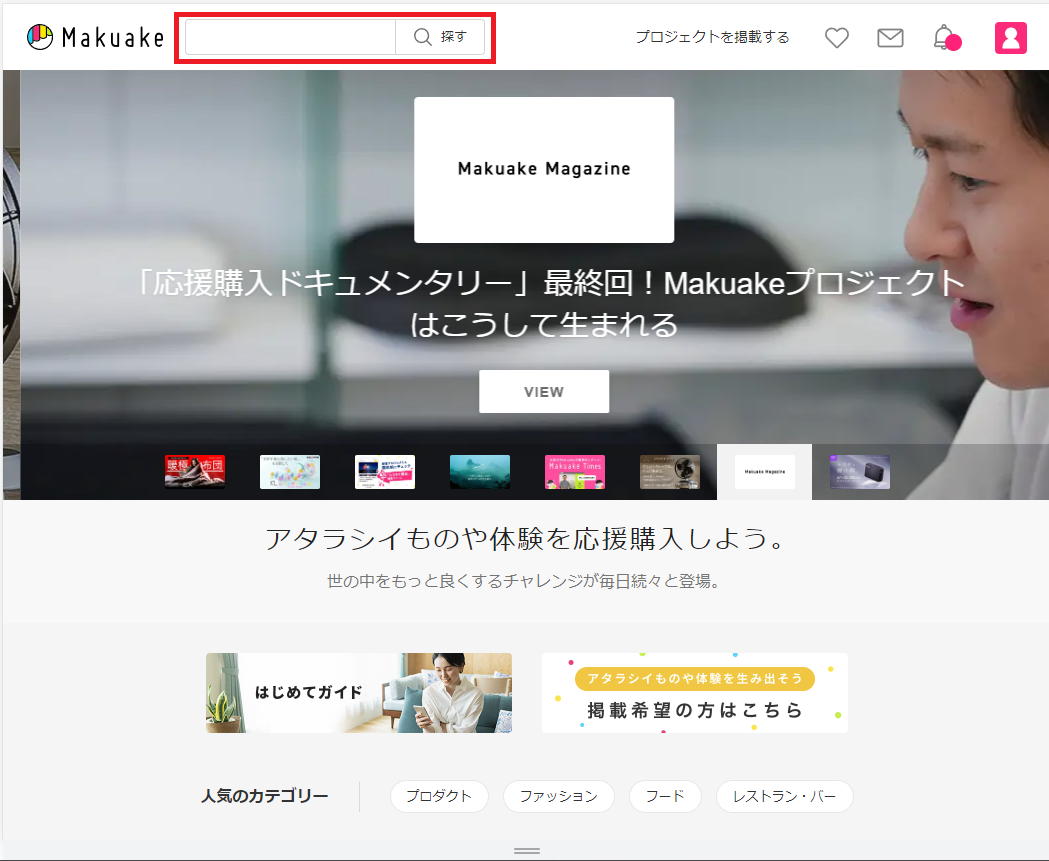The width and height of the screenshot is (1049, 861).
Task: Select the Makuake Times carousel thumbnail
Action: [x=575, y=471]
